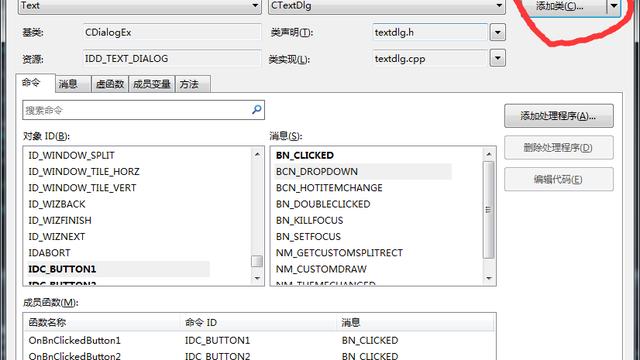This screenshot has width=640, height=360.
Task: Click the search magnifier icon in command search
Action: tap(256, 110)
